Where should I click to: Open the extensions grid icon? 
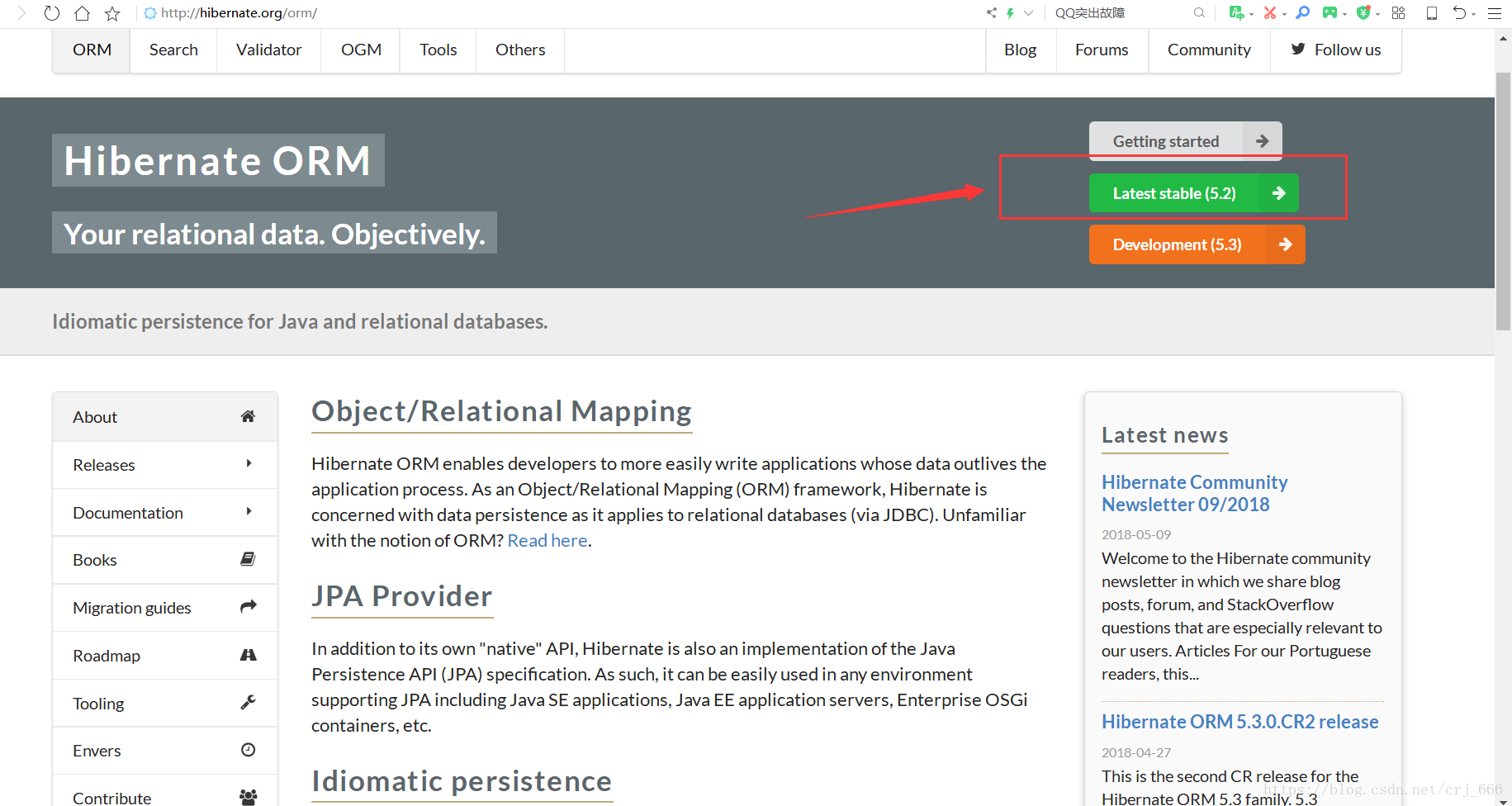coord(1398,12)
